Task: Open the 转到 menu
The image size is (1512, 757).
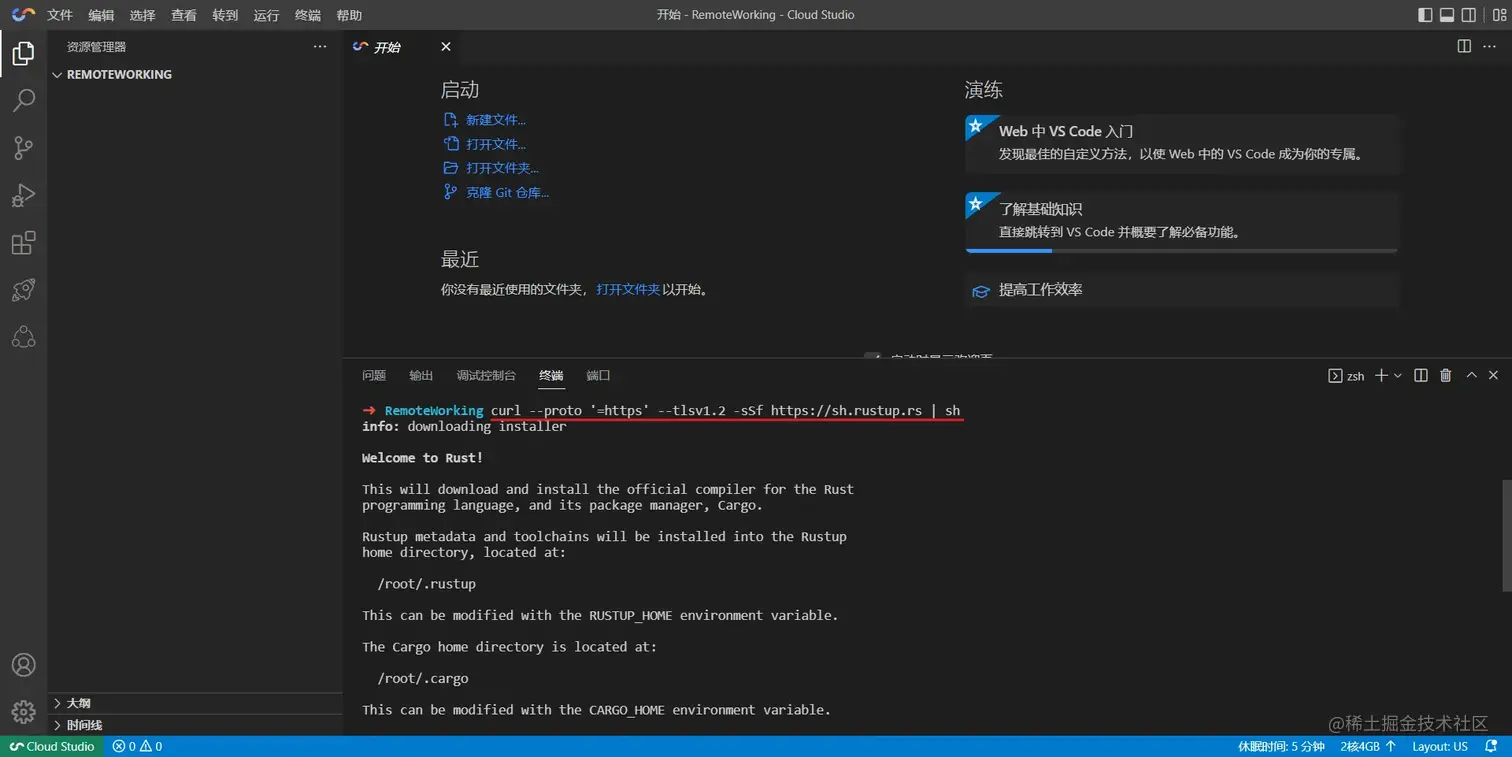Action: click(x=225, y=15)
